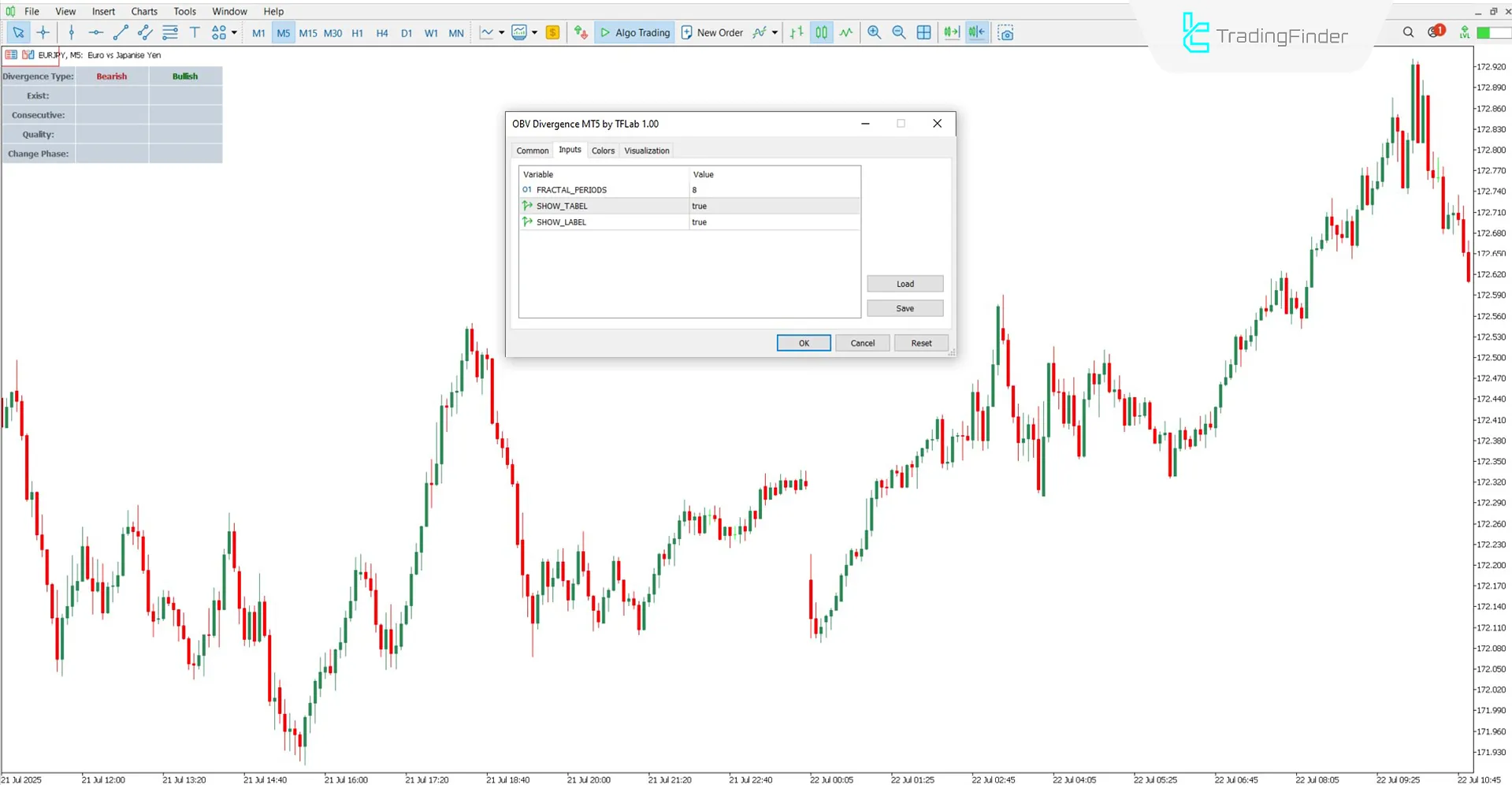
Task: Open the line chart type dropdown
Action: 500,32
